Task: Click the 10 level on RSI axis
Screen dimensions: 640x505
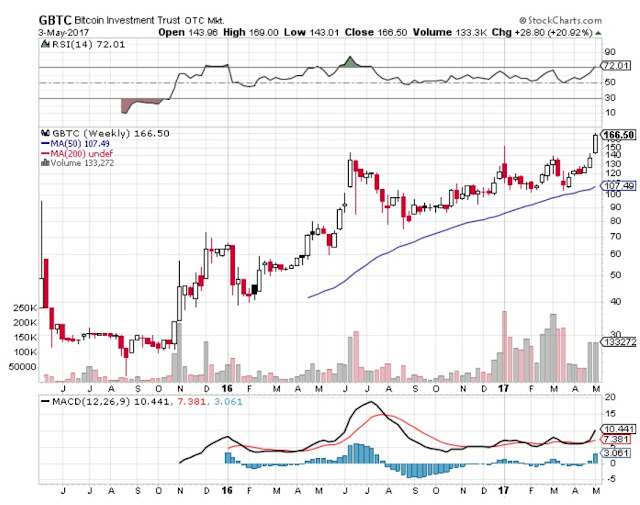Action: pyautogui.click(x=610, y=112)
